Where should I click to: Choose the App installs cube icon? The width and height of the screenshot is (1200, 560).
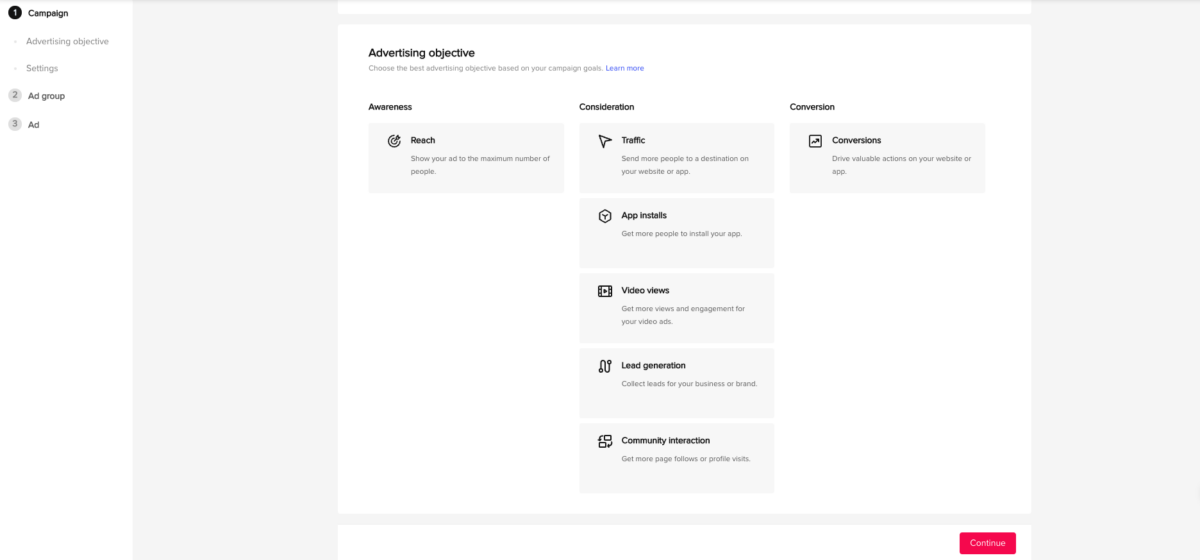coord(605,216)
